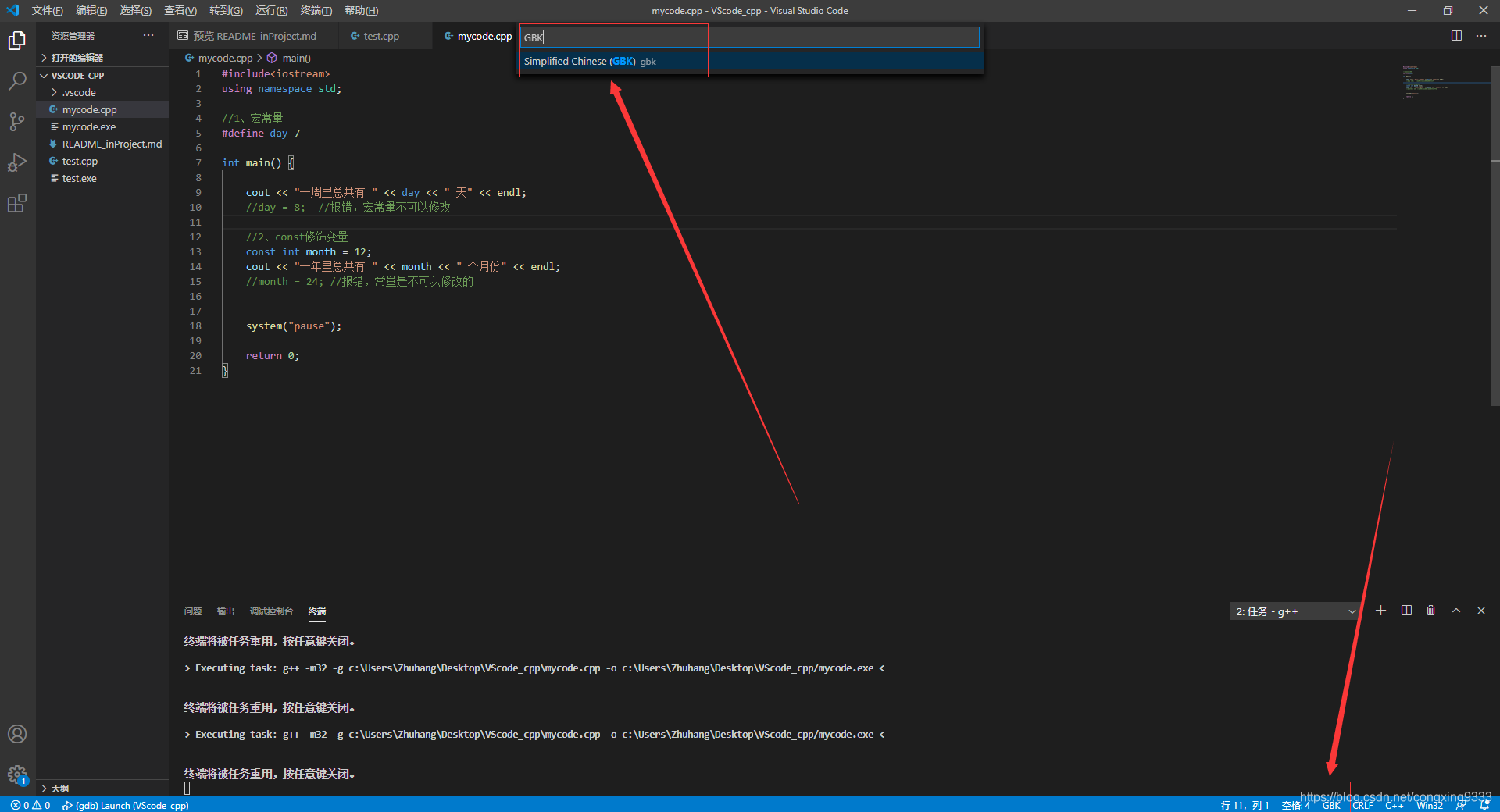1500x812 pixels.
Task: Click the errors and warnings status indicator
Action: pos(30,805)
